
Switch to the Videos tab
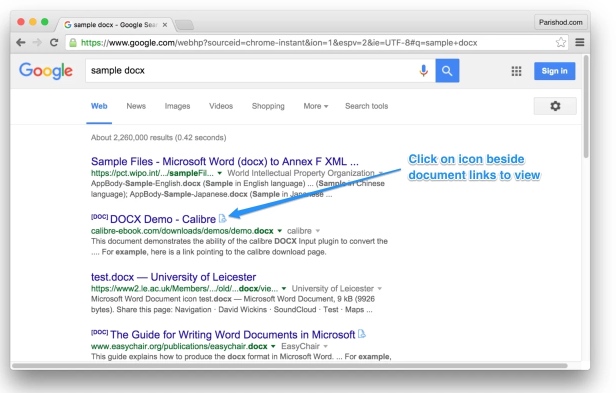click(x=221, y=106)
